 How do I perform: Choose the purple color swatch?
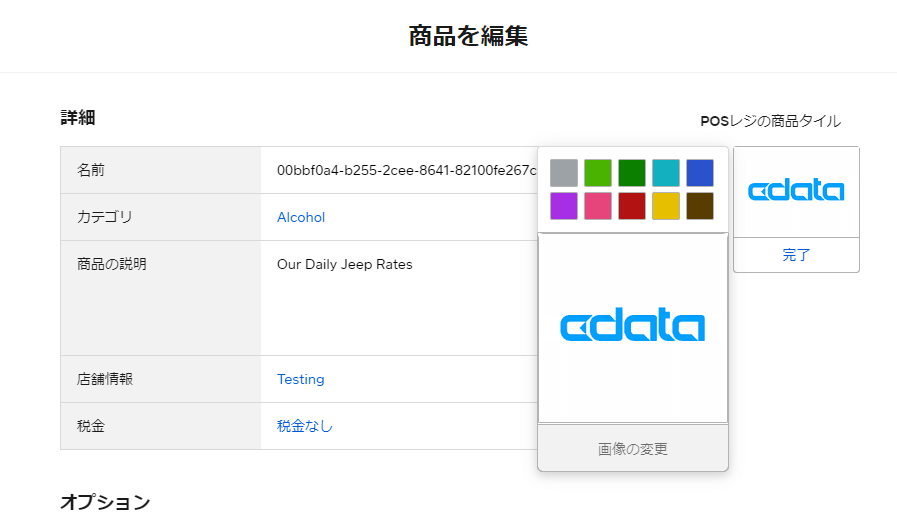564,206
